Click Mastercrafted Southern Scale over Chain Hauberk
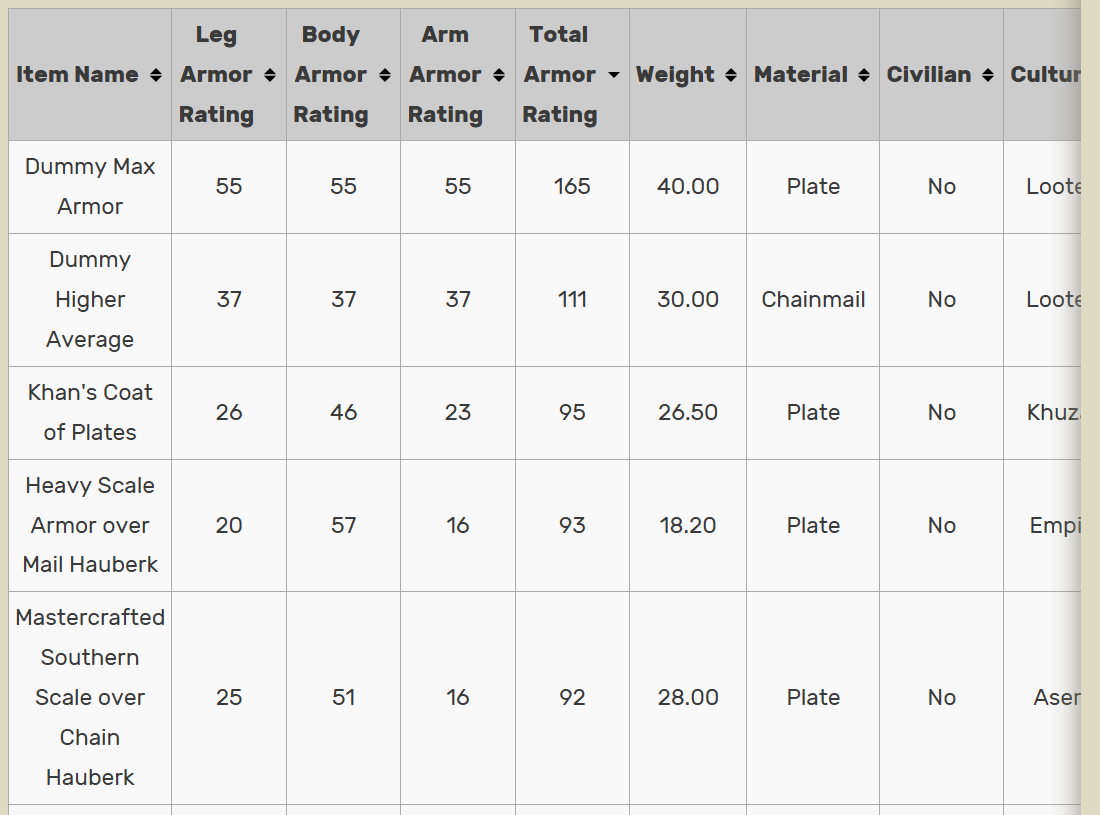 90,697
